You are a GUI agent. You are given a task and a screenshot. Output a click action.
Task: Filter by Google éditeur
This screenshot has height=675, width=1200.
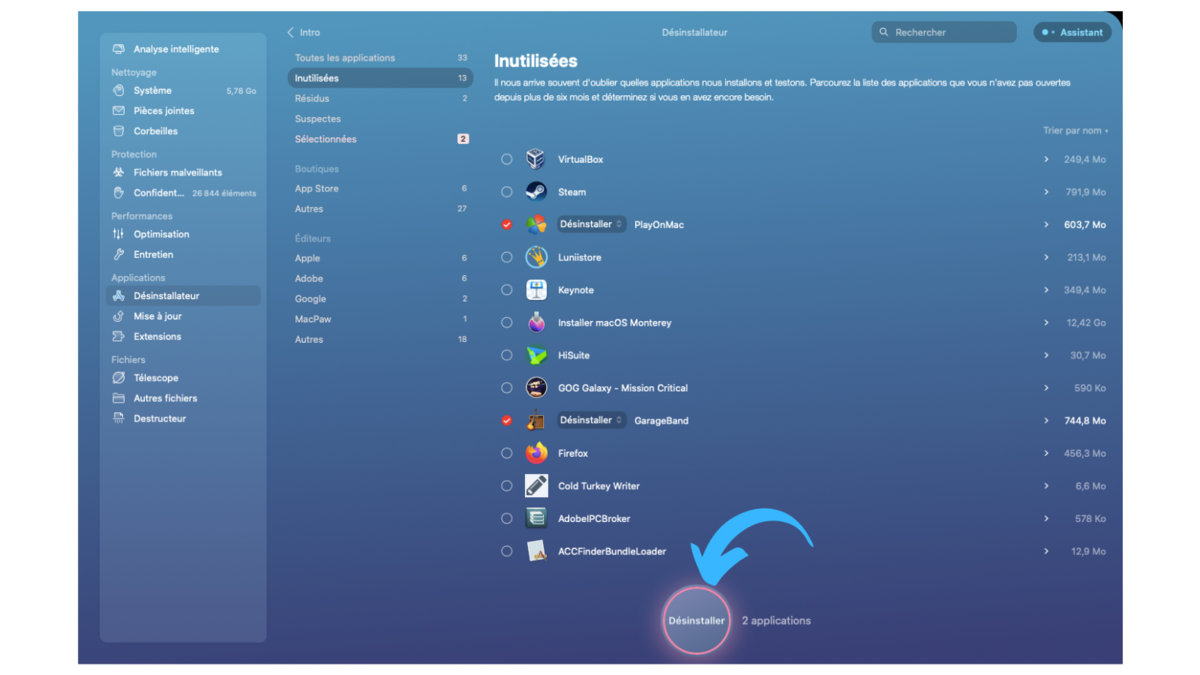[380, 299]
